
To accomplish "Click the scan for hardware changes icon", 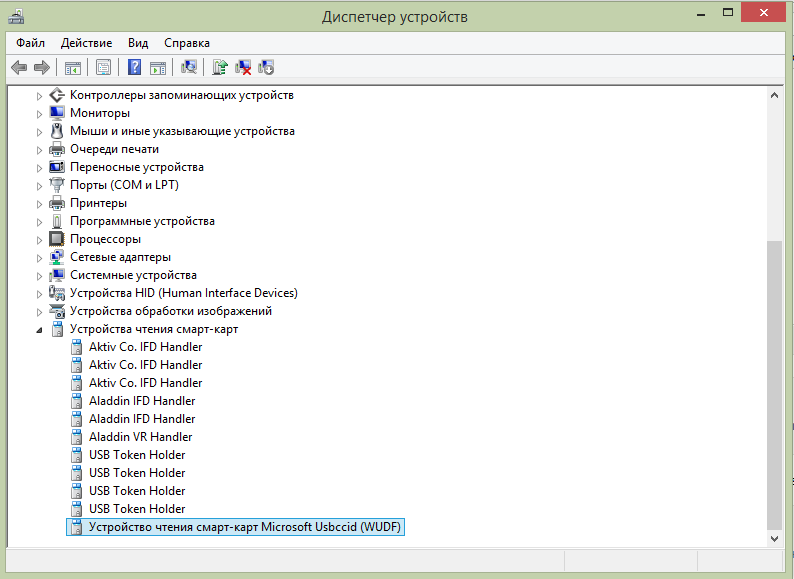I will tap(188, 67).
